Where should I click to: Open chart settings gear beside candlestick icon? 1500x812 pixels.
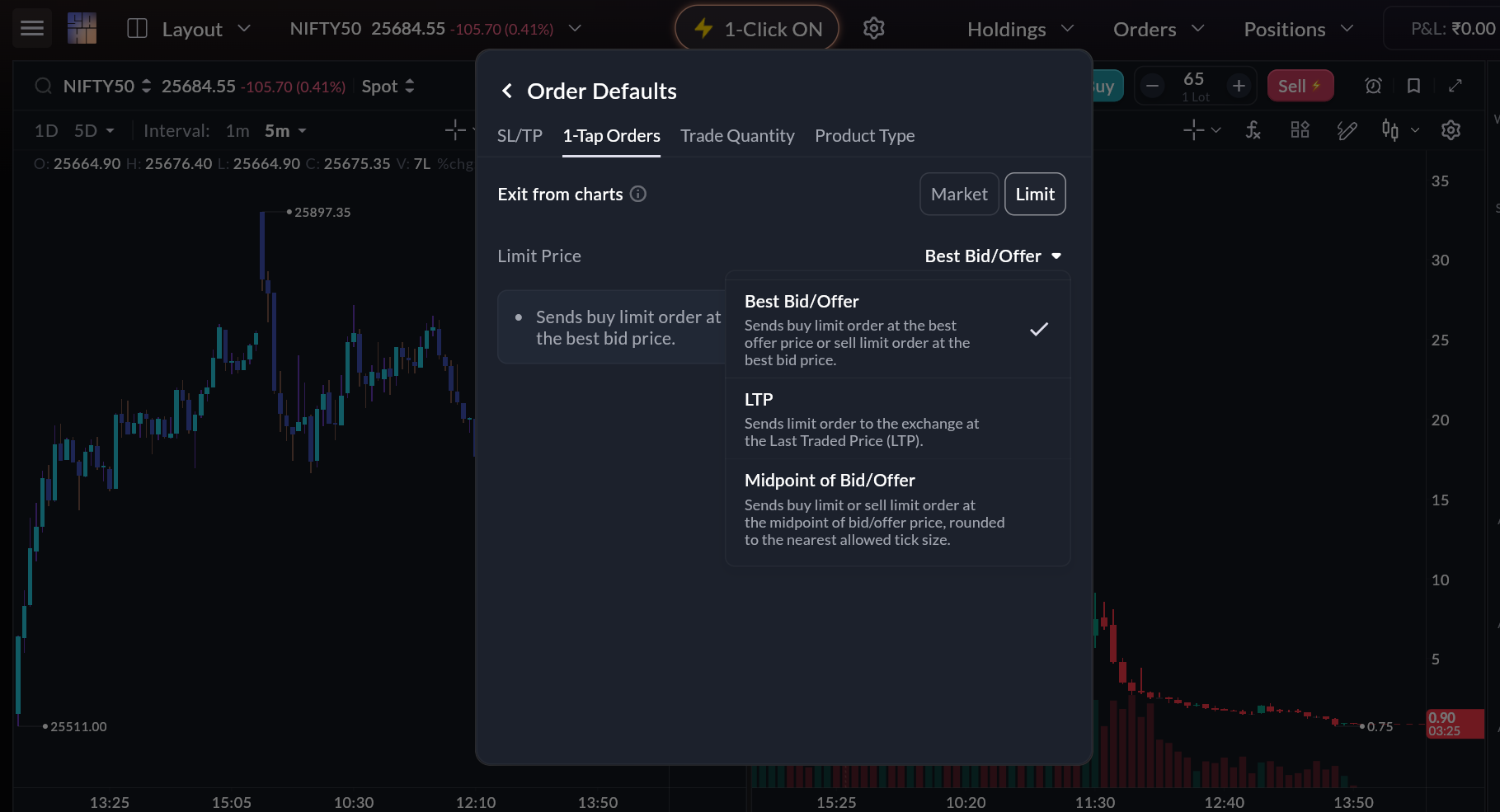(x=1450, y=129)
